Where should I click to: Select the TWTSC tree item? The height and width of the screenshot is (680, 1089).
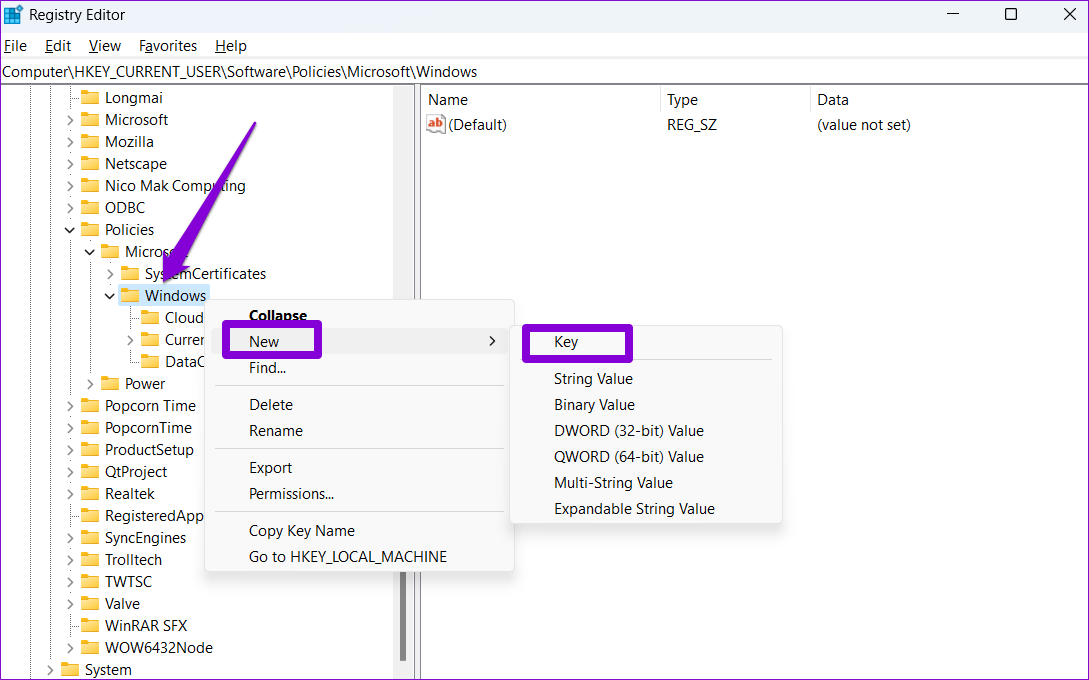pyautogui.click(x=128, y=582)
